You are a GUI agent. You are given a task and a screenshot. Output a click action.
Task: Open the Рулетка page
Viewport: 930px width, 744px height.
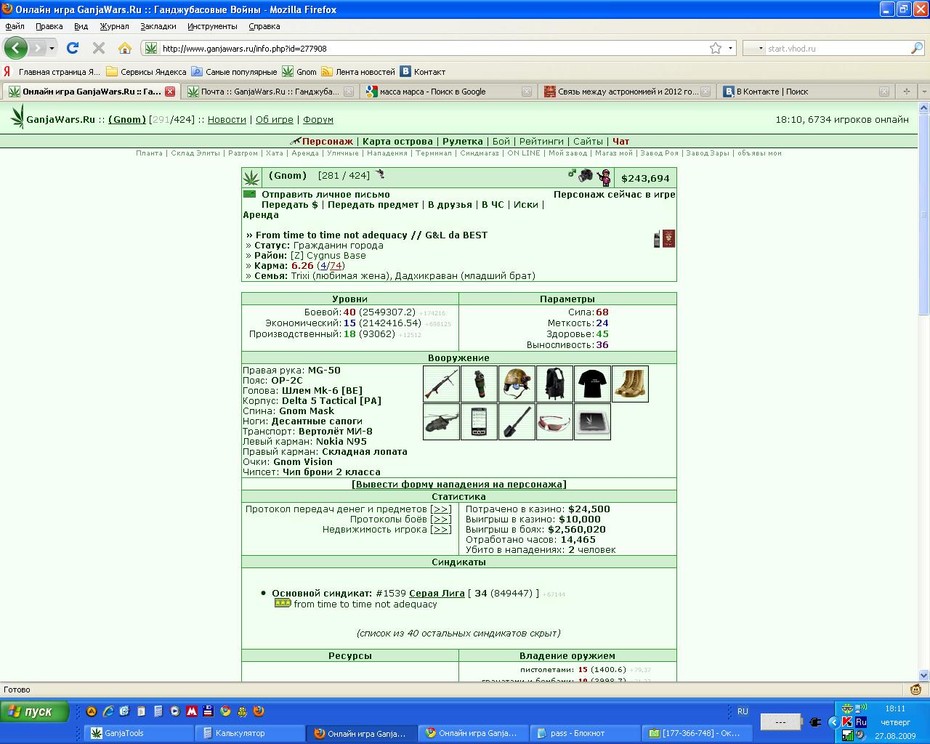463,141
